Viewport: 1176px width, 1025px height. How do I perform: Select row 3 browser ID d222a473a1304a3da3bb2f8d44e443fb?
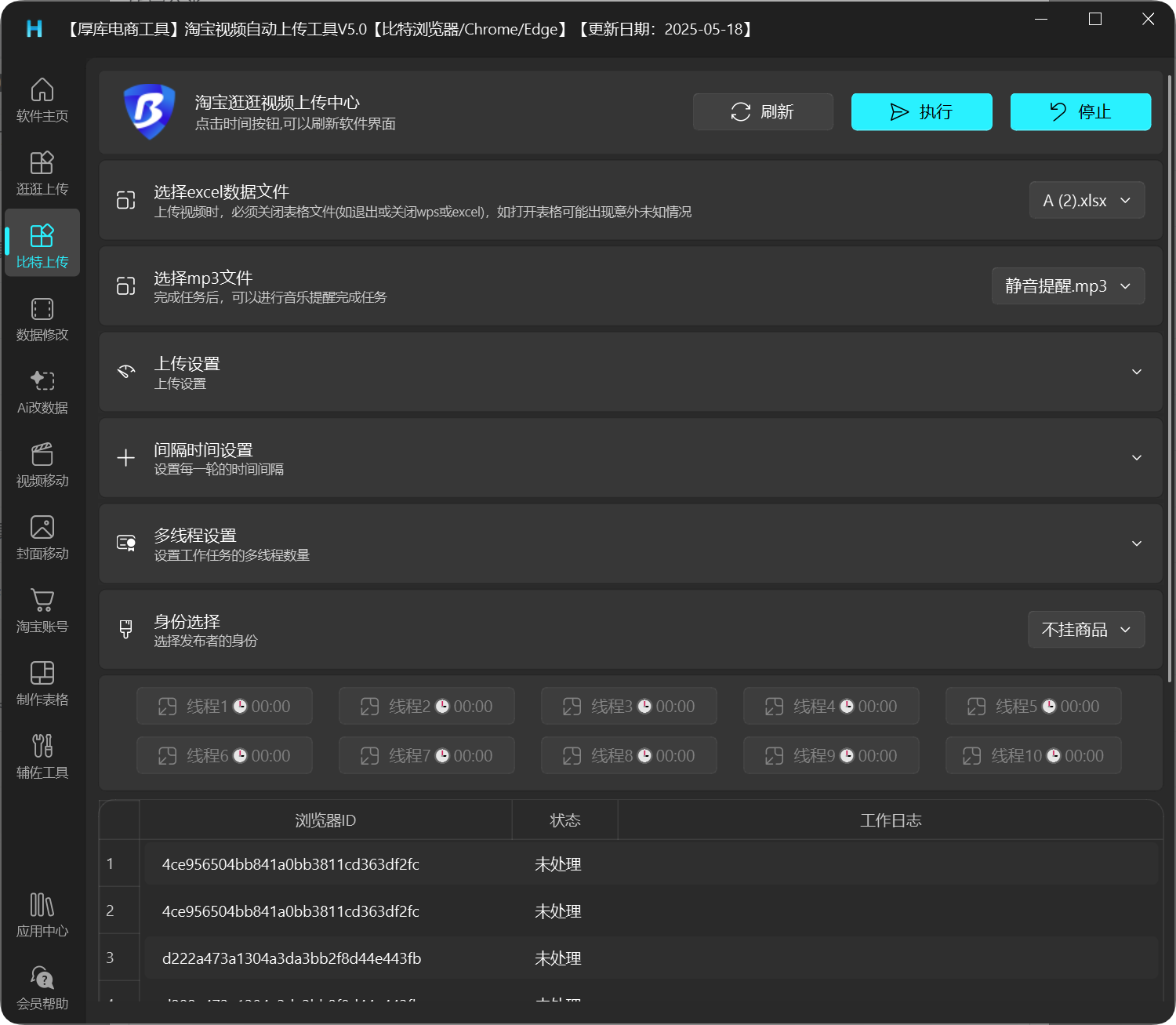(x=292, y=958)
